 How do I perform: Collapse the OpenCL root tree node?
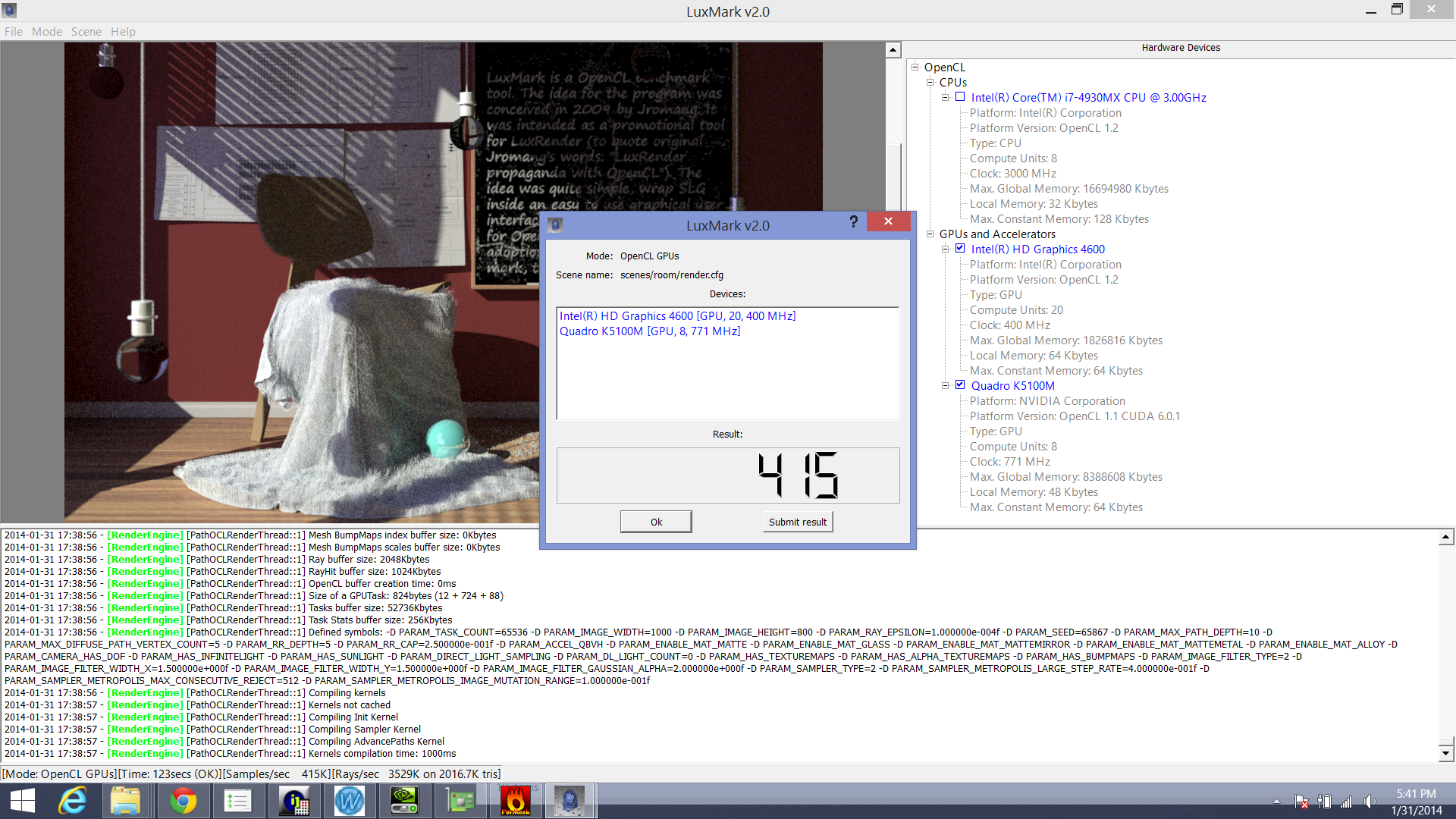pos(915,67)
